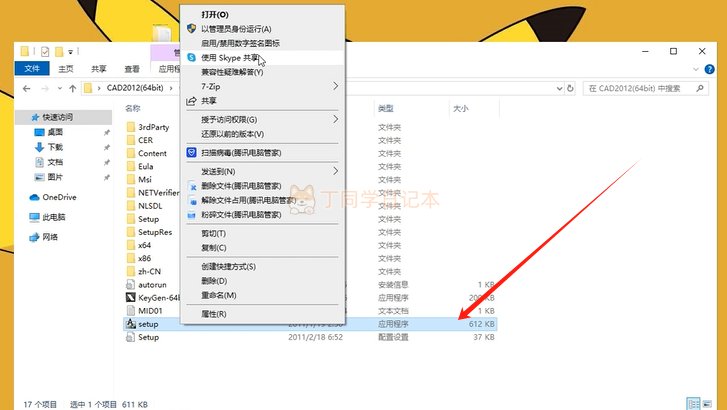
Task: Choose 创建快捷方式(S)
Action: [x=262, y=267]
